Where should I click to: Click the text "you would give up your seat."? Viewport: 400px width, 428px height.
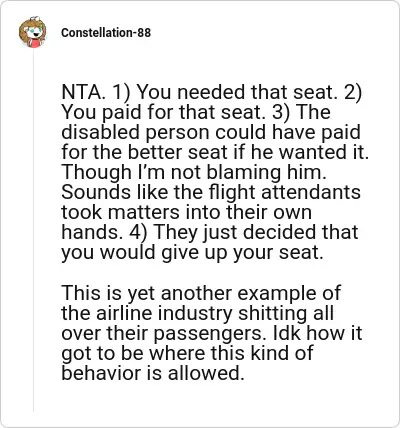[x=192, y=253]
